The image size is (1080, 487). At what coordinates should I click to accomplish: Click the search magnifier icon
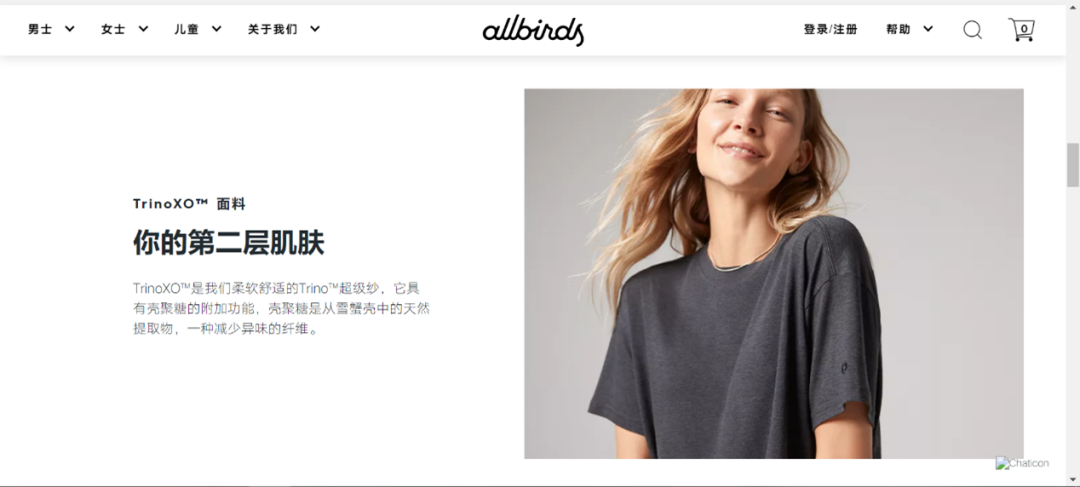[x=972, y=30]
